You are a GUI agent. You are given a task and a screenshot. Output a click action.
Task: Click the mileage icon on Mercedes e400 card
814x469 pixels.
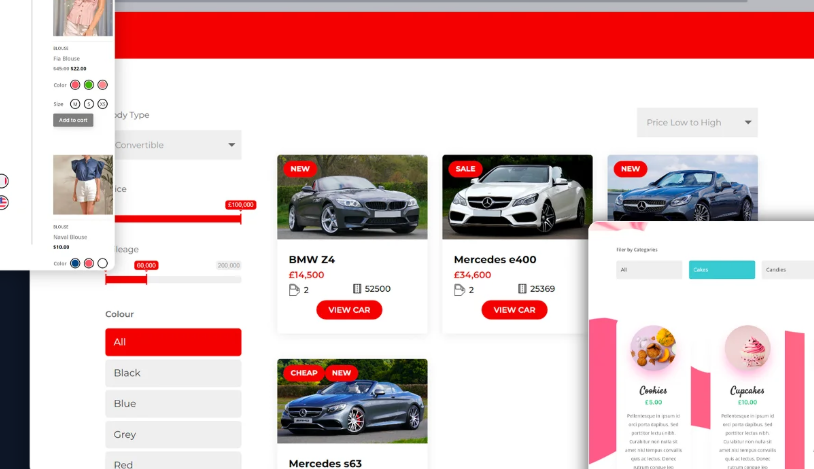[x=522, y=289]
